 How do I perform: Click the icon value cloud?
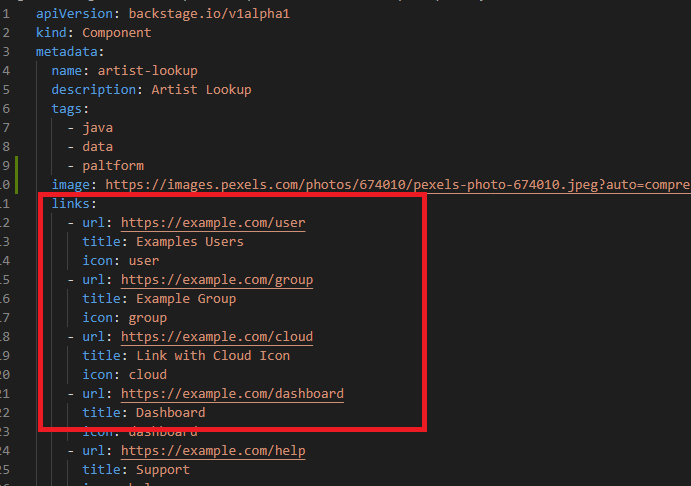click(148, 375)
